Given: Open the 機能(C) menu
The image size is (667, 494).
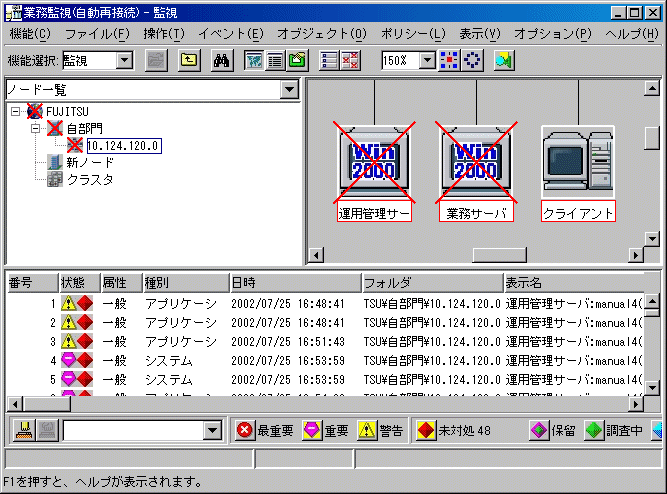Looking at the screenshot, I should point(30,34).
